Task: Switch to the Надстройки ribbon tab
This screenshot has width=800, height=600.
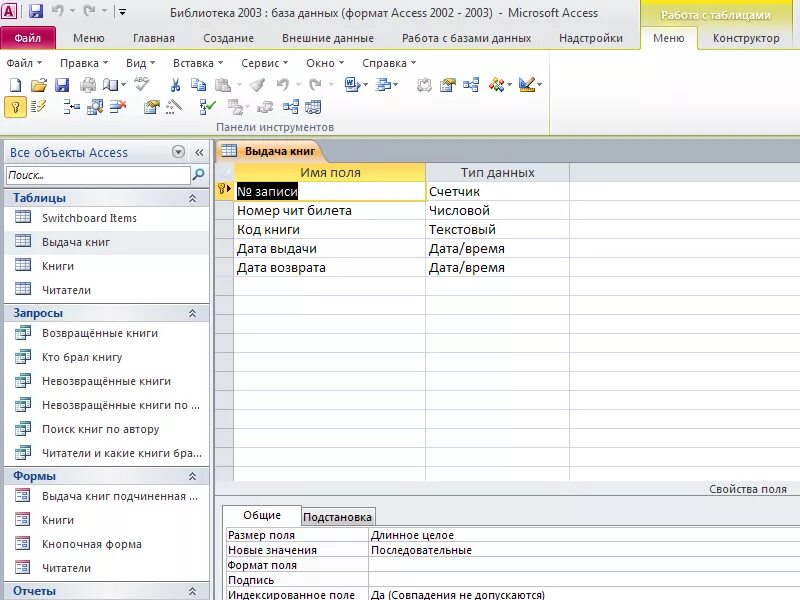Action: [x=590, y=38]
